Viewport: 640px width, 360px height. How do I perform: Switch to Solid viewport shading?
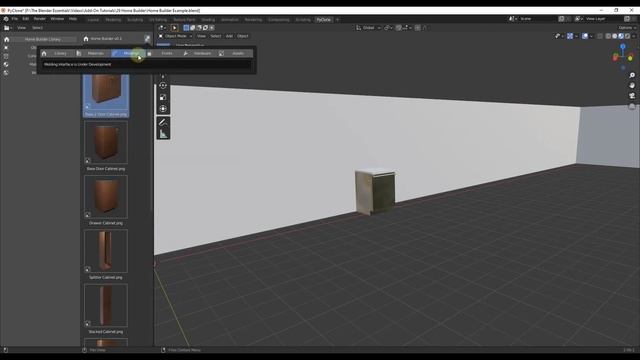pos(615,36)
